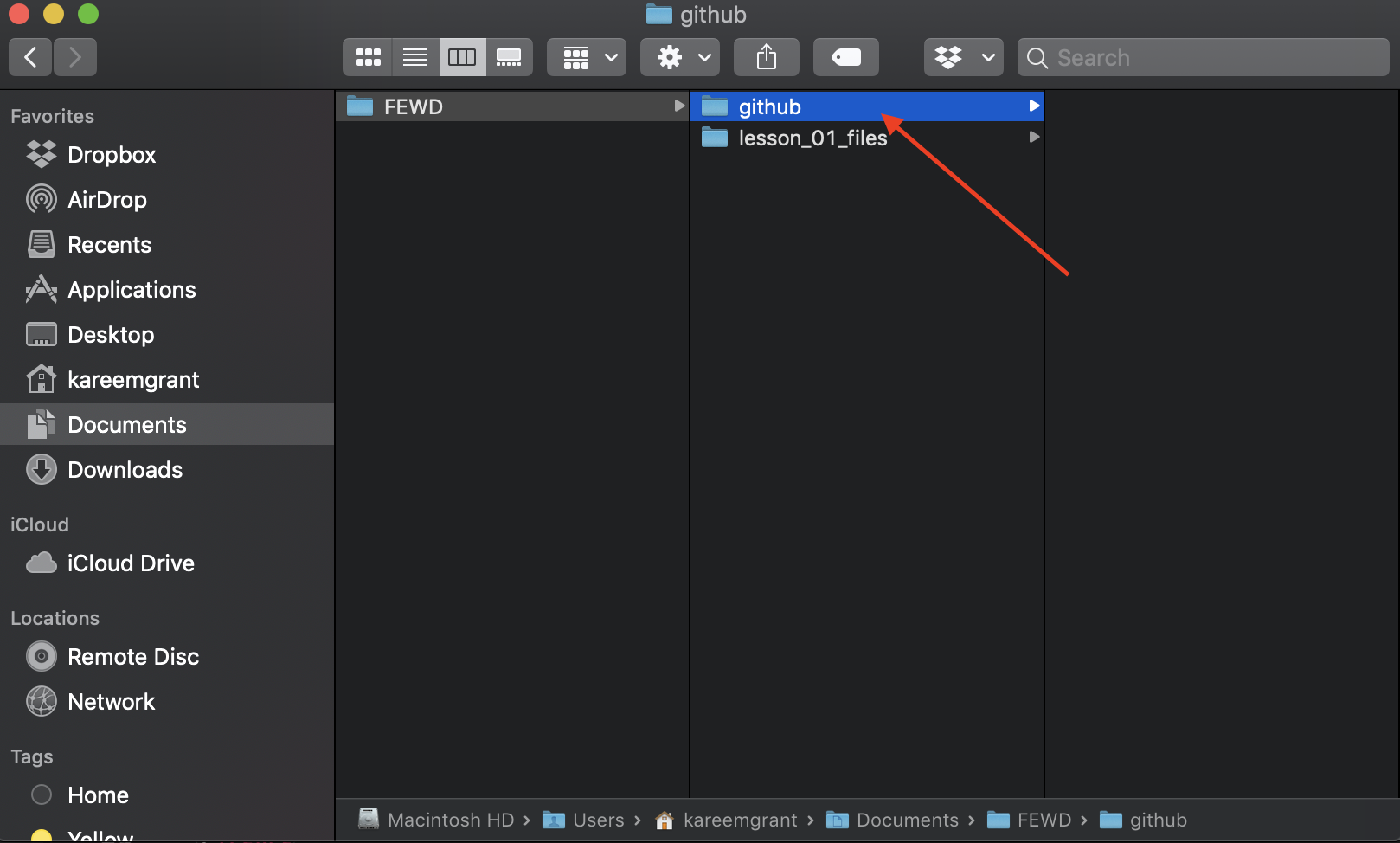Switch to list view
The image size is (1400, 843).
(x=415, y=57)
